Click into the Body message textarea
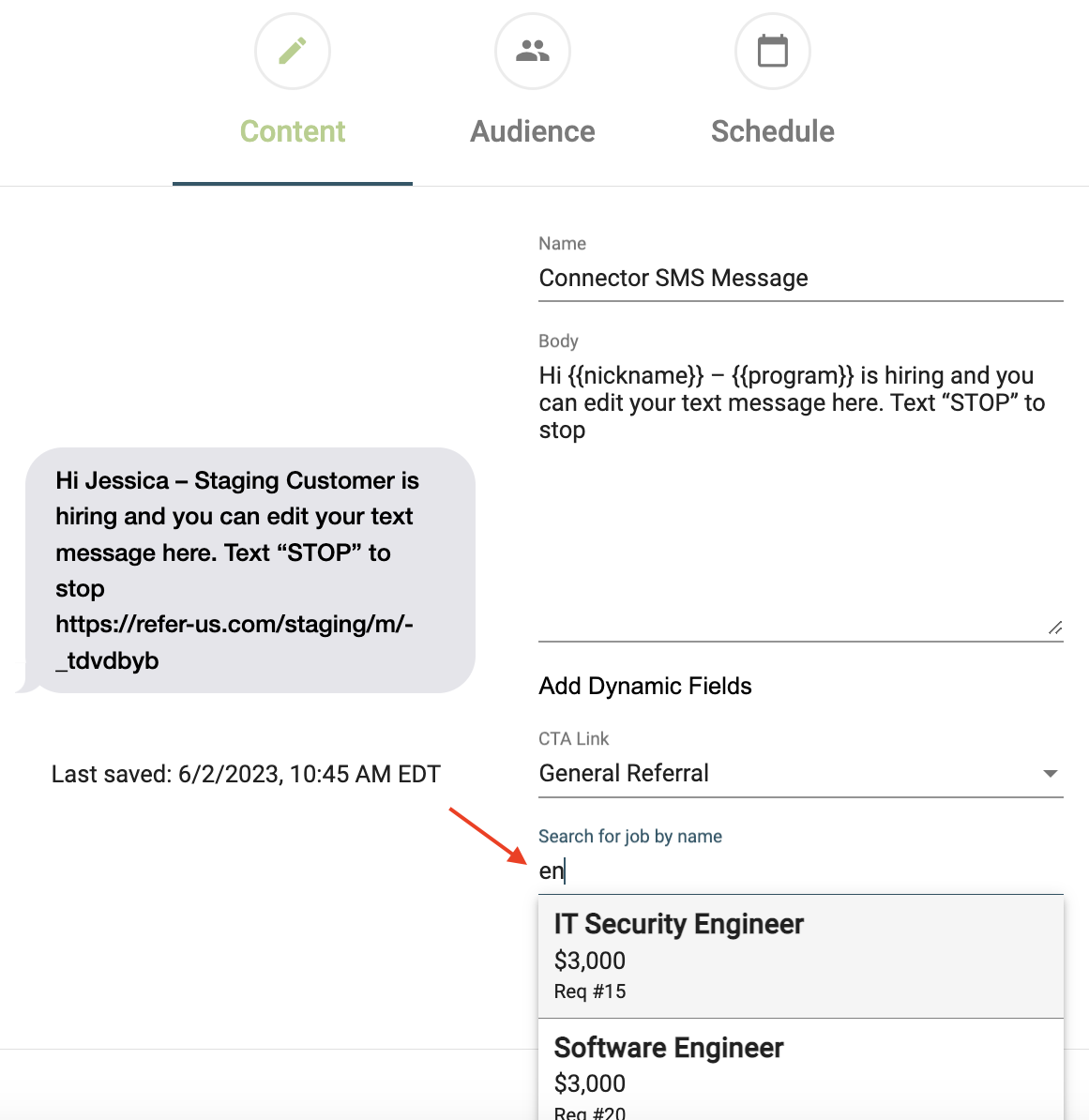Viewport: 1089px width, 1120px height. pyautogui.click(x=800, y=500)
